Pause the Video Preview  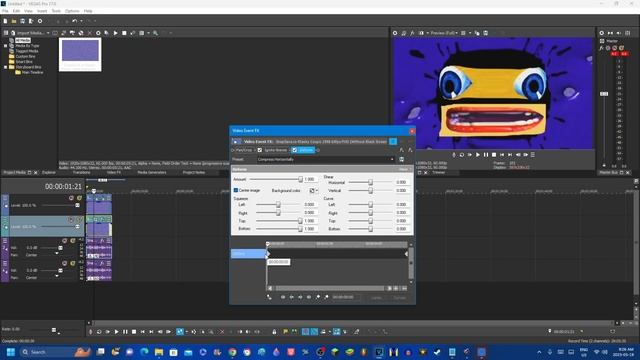click(486, 155)
